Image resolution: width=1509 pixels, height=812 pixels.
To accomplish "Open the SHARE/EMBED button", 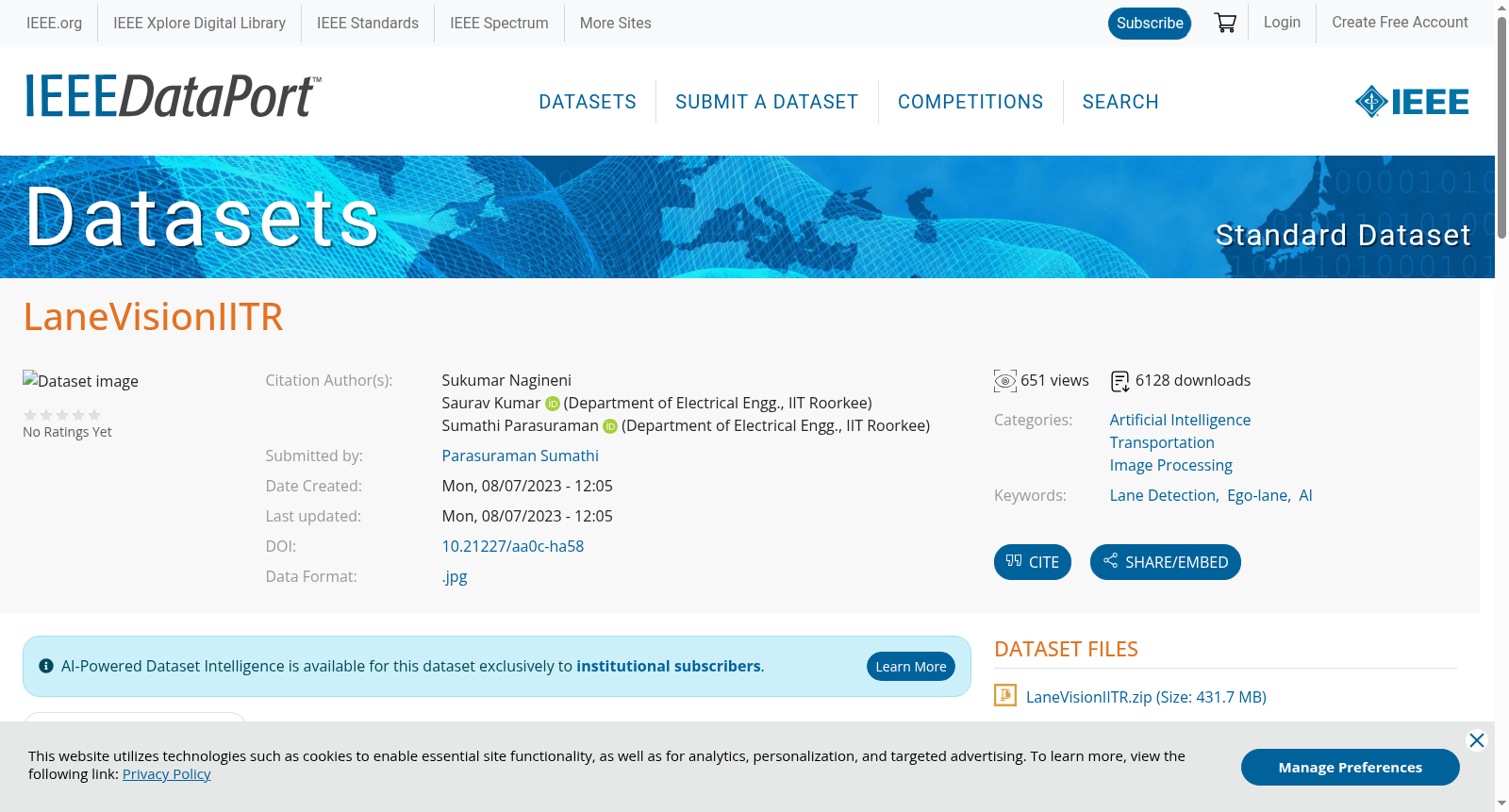I will point(1166,562).
